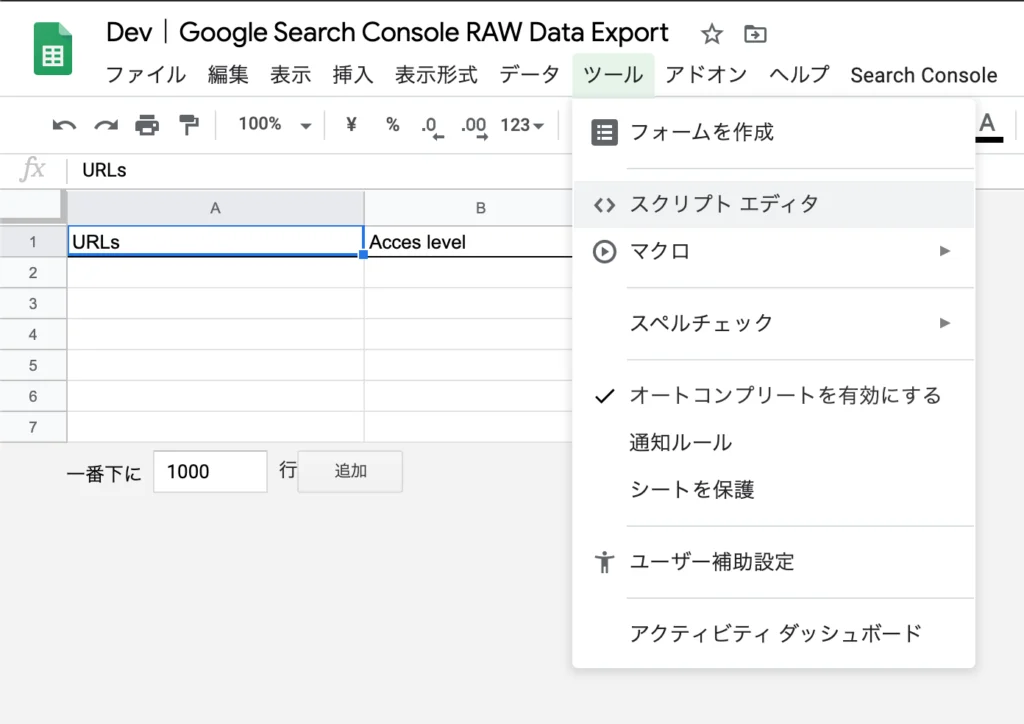Open the 表示形式 menu
1024x724 pixels.
coord(436,74)
